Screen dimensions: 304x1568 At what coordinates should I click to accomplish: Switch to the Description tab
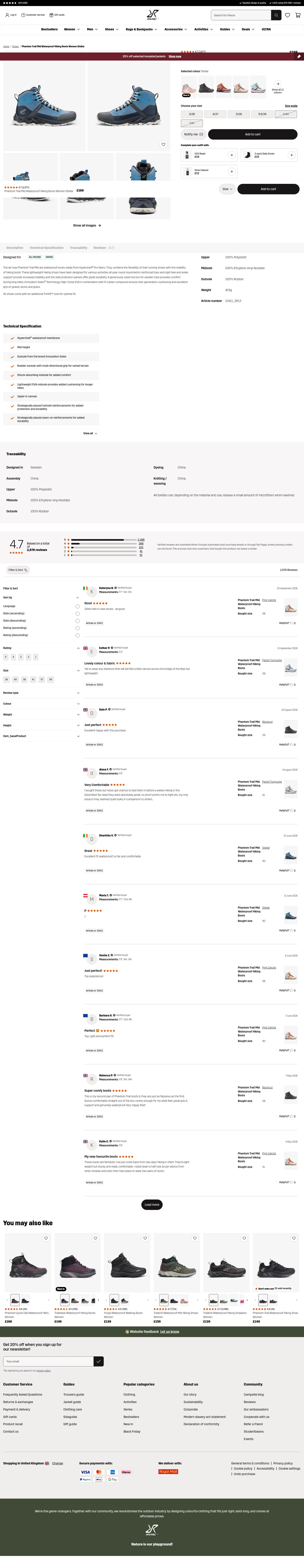[x=15, y=248]
